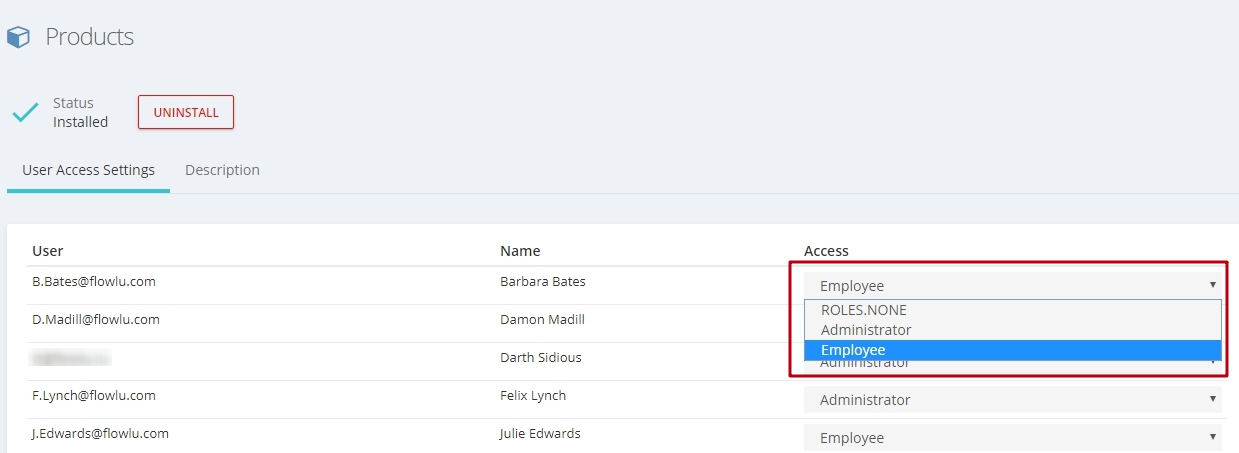This screenshot has width=1239, height=453.
Task: Click the B.Bates@flowlu.com user email
Action: pyautogui.click(x=94, y=282)
